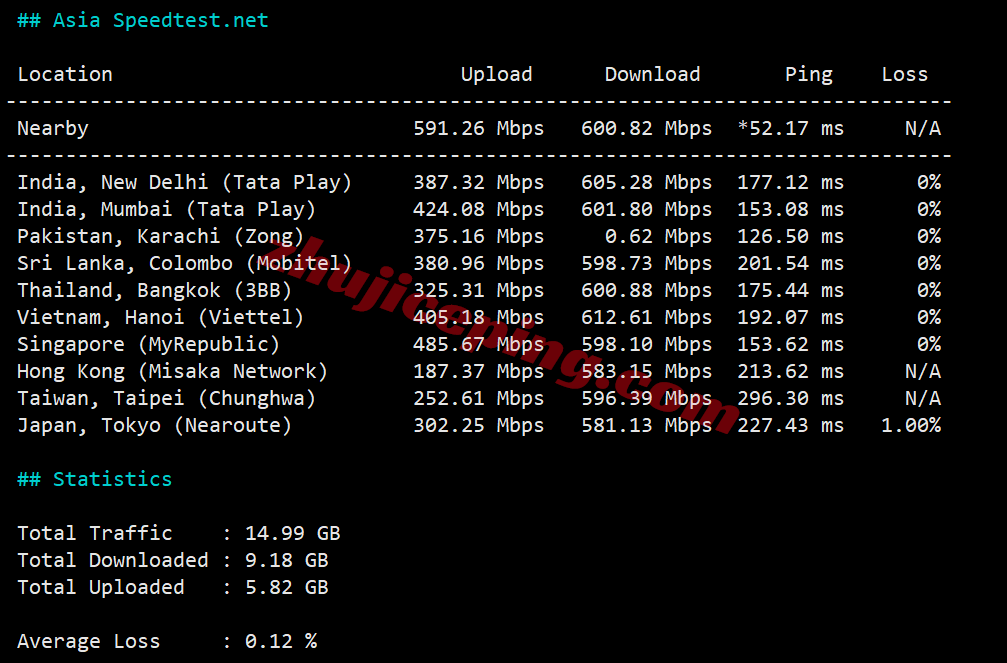Click Karachi upload 375.16 Mbps

tap(478, 236)
